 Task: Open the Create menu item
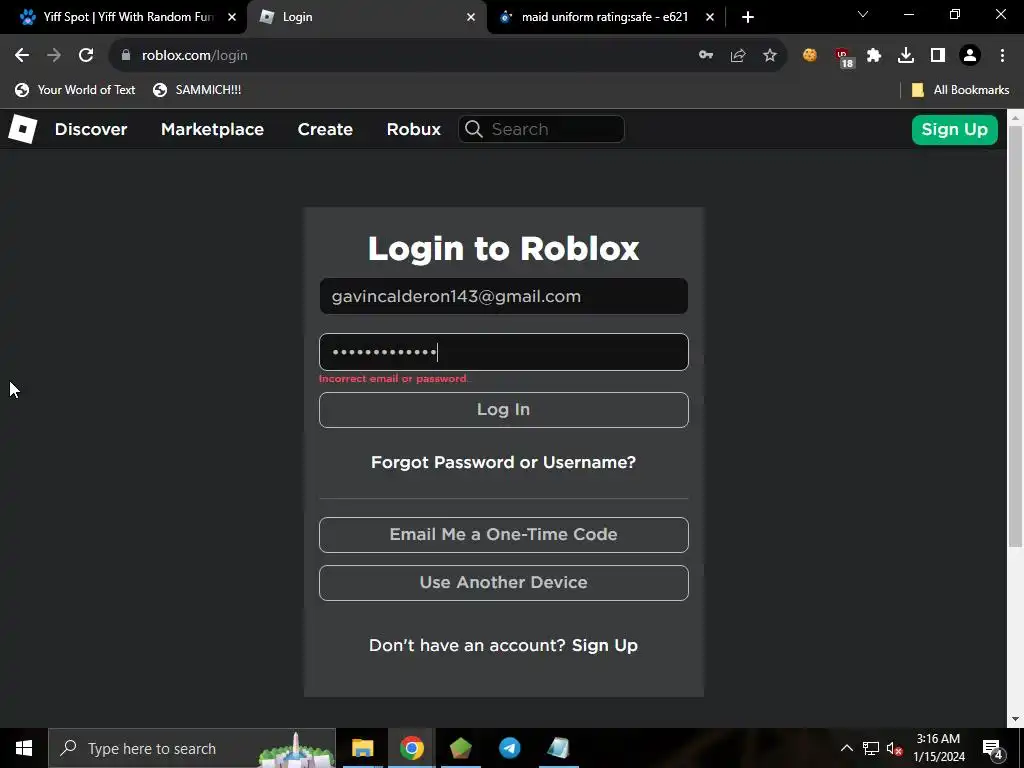click(x=325, y=129)
